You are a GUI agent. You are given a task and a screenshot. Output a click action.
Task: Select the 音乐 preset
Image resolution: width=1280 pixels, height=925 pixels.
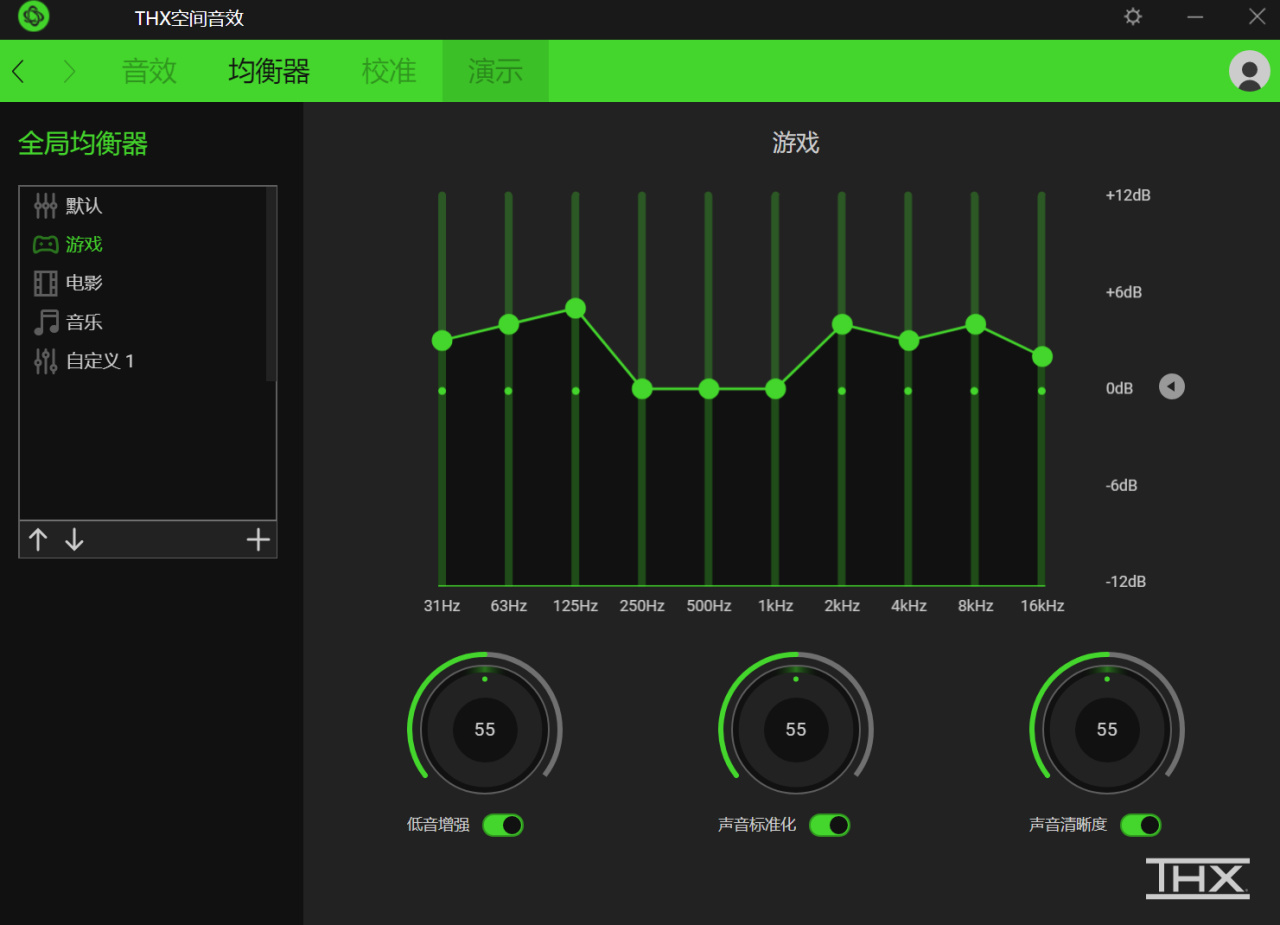(x=143, y=322)
